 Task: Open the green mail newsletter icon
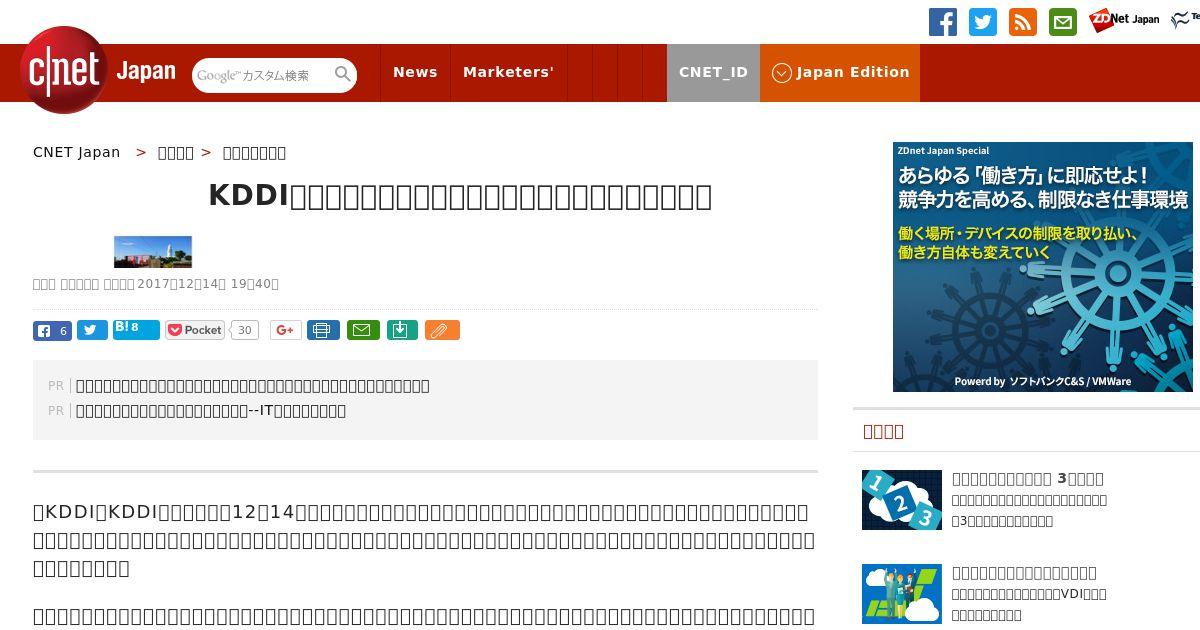1063,22
